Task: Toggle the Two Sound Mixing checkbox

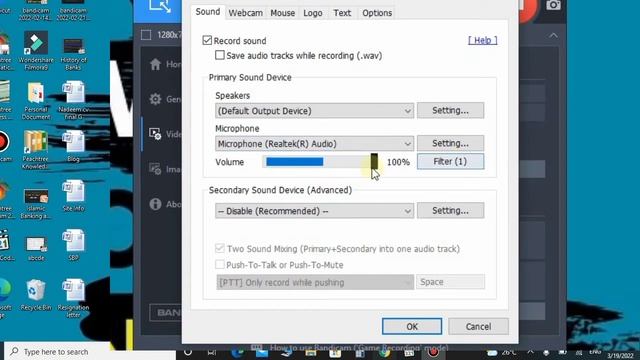Action: pos(220,248)
